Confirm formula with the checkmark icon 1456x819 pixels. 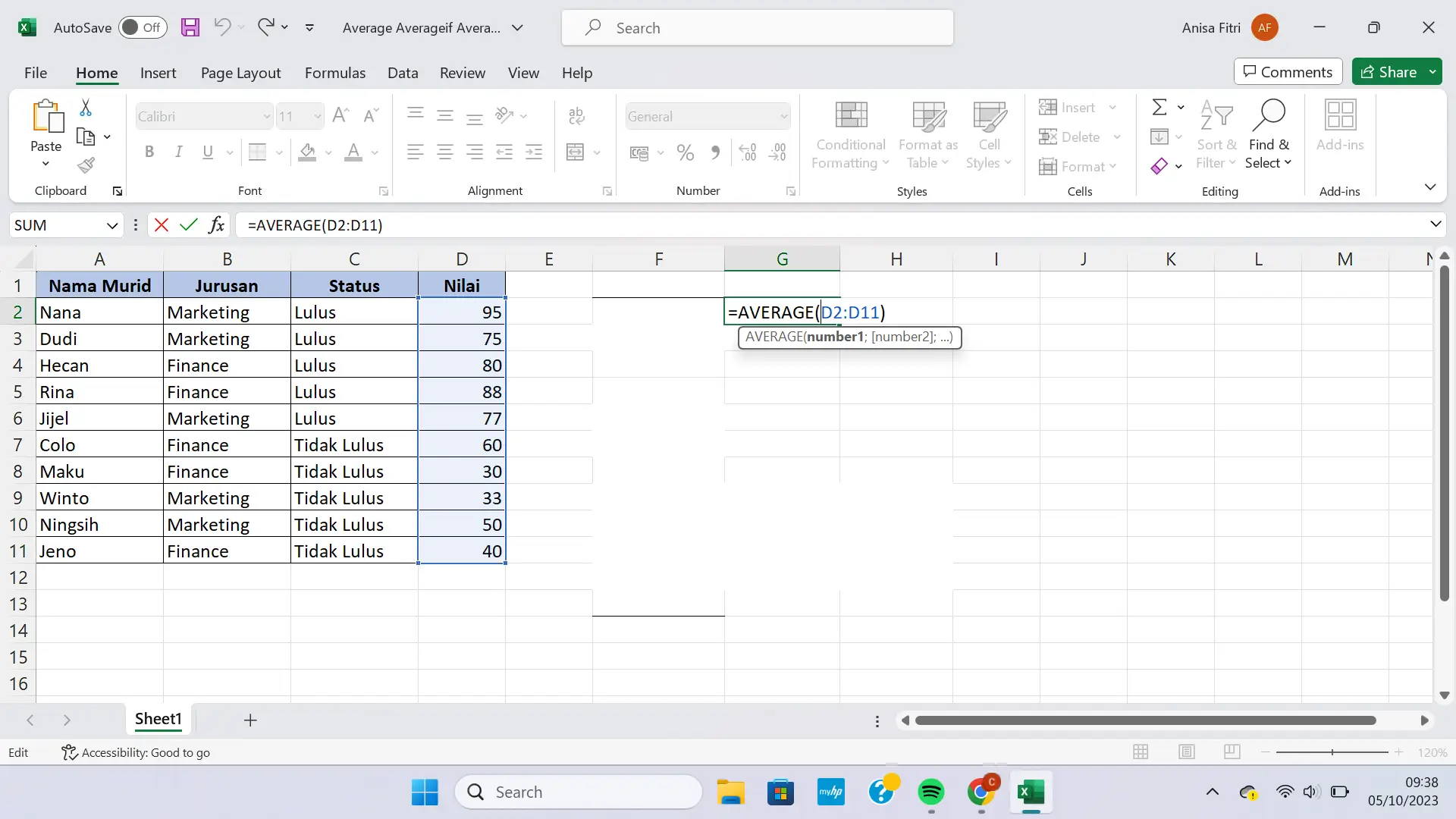(189, 225)
